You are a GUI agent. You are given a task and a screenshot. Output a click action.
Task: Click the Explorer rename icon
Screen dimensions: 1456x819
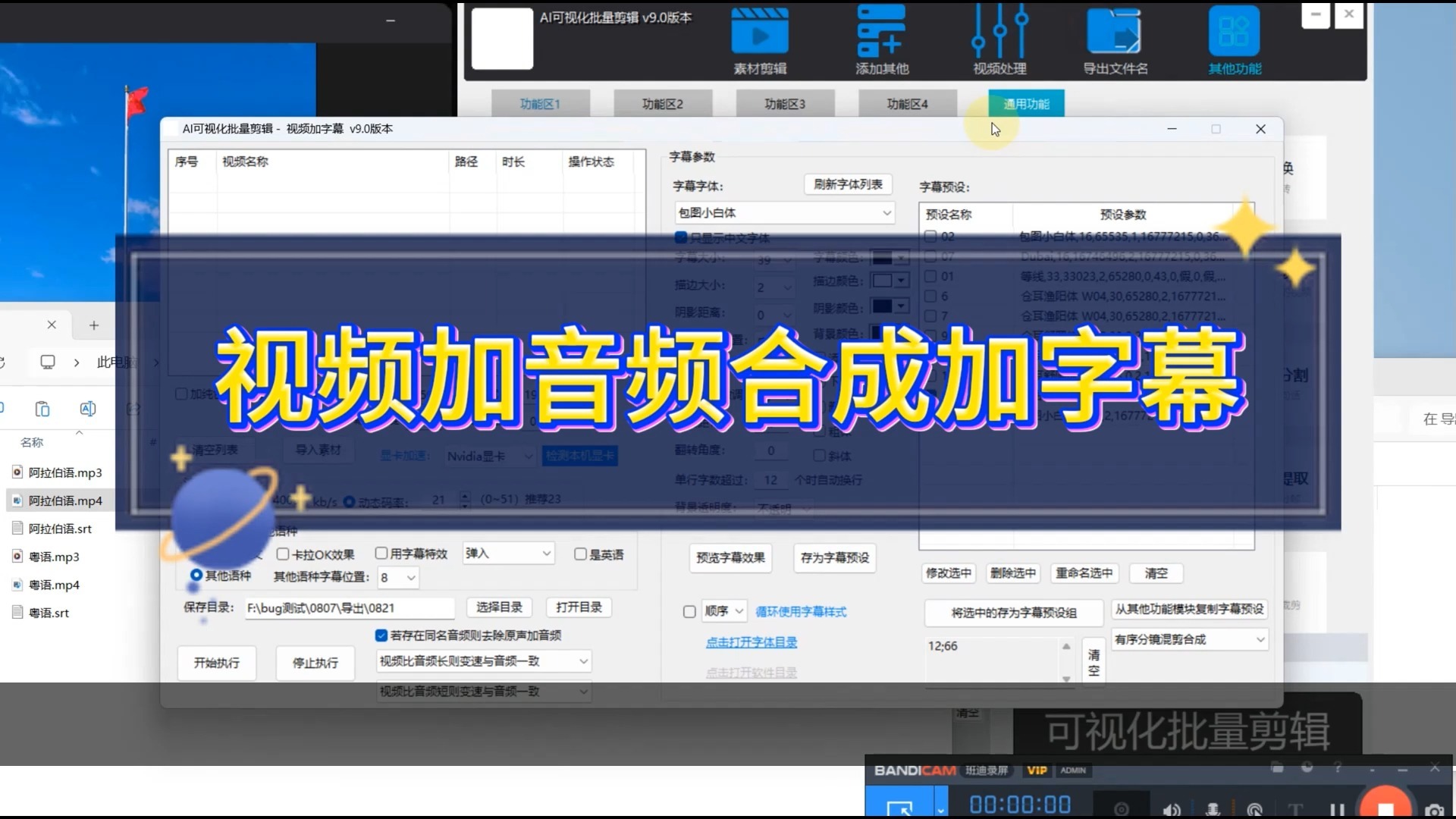click(88, 409)
